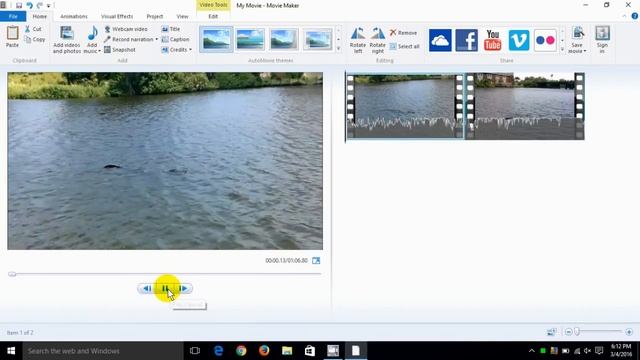Select the first river clip in storyboard
Image resolution: width=640 pixels, height=360 pixels.
404,106
